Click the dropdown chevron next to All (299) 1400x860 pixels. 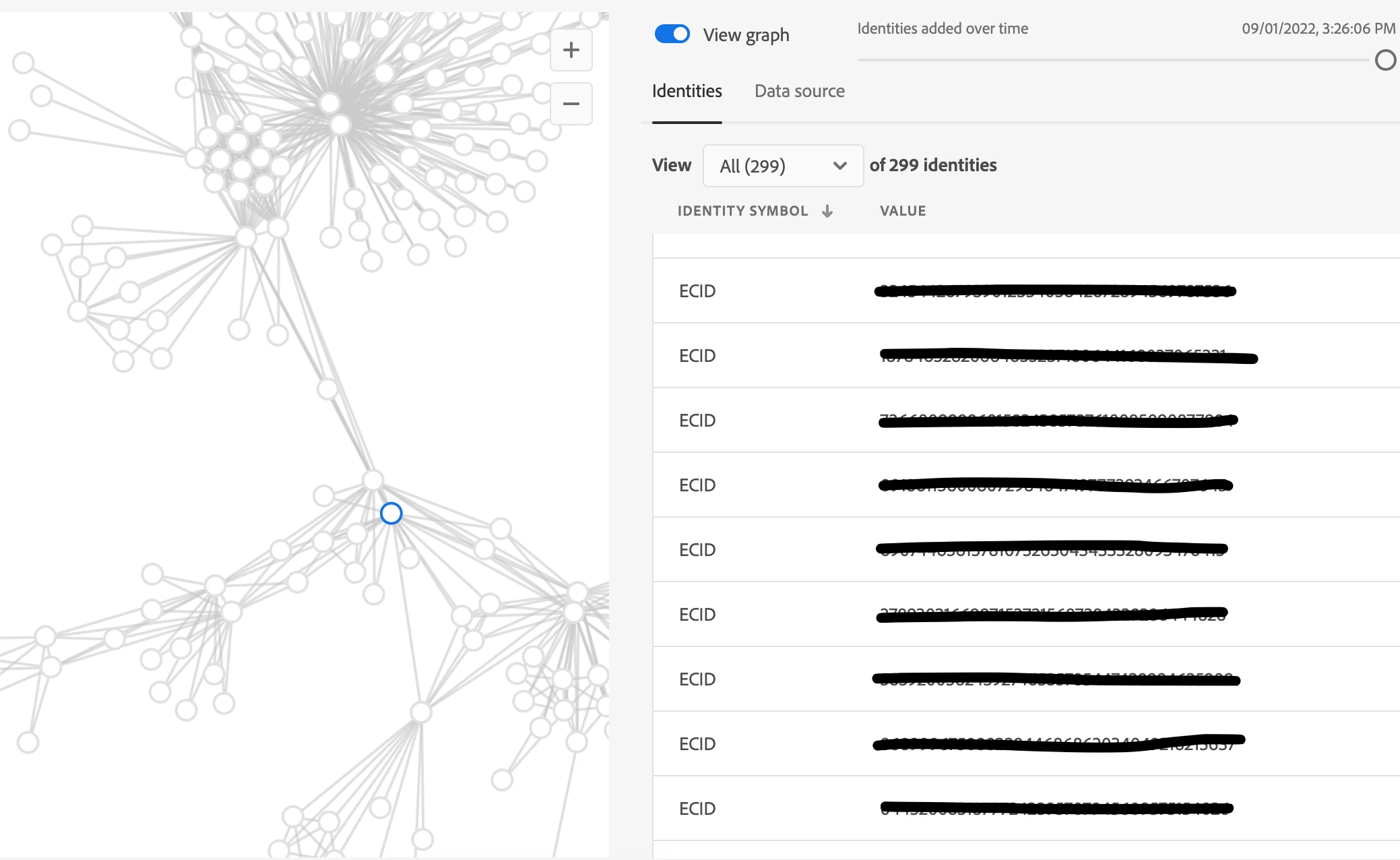pos(839,166)
